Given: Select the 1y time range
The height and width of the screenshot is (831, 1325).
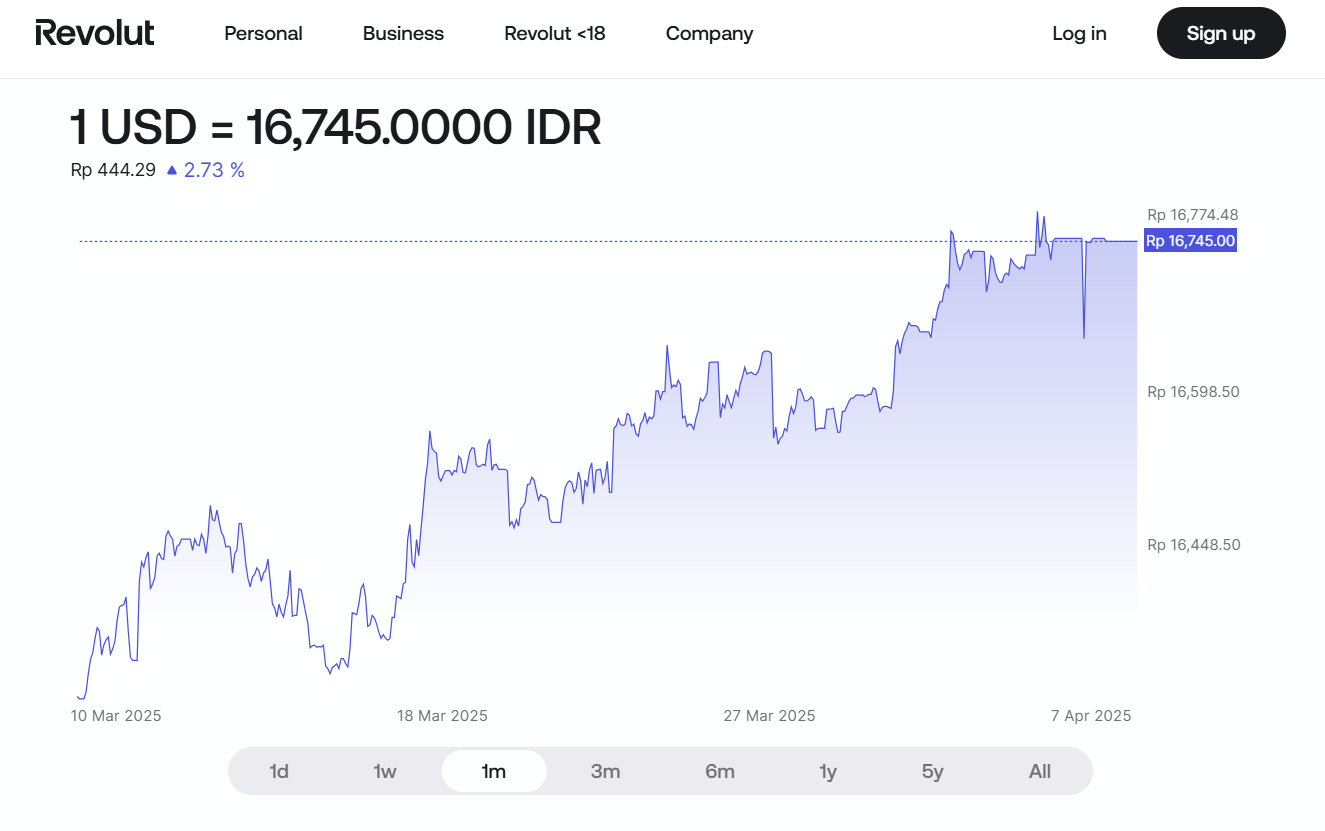Looking at the screenshot, I should [828, 771].
